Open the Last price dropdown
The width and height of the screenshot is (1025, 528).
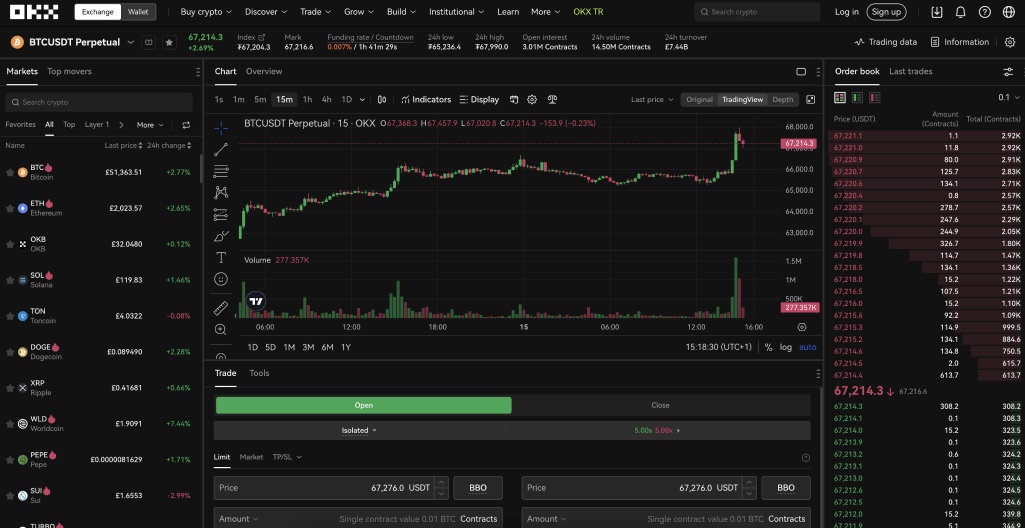tap(652, 99)
